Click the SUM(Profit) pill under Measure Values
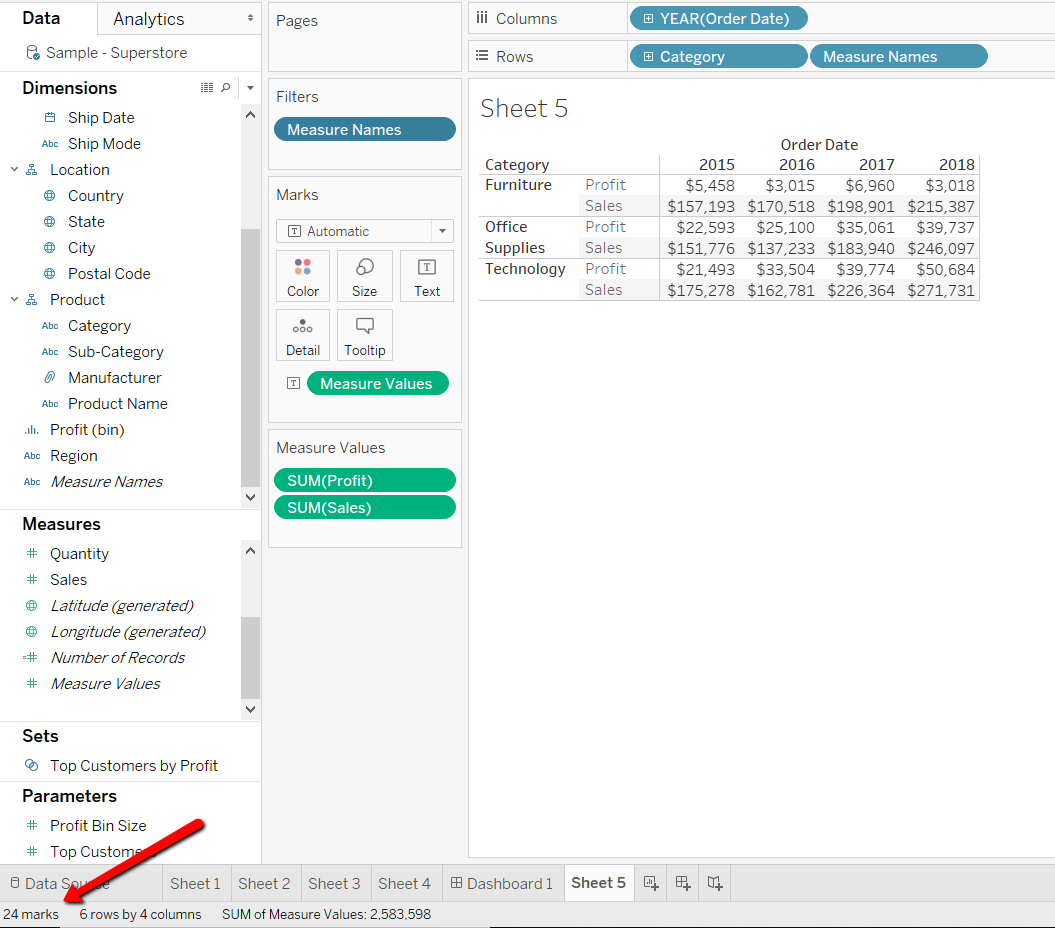This screenshot has height=928, width=1055. click(x=364, y=480)
